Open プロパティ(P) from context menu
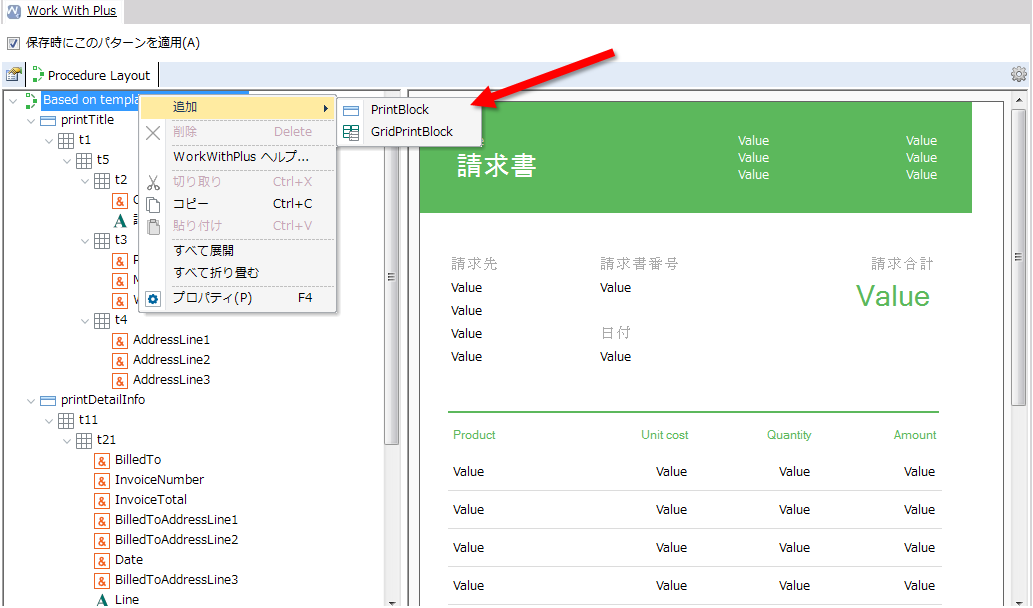1033x608 pixels. [x=212, y=298]
